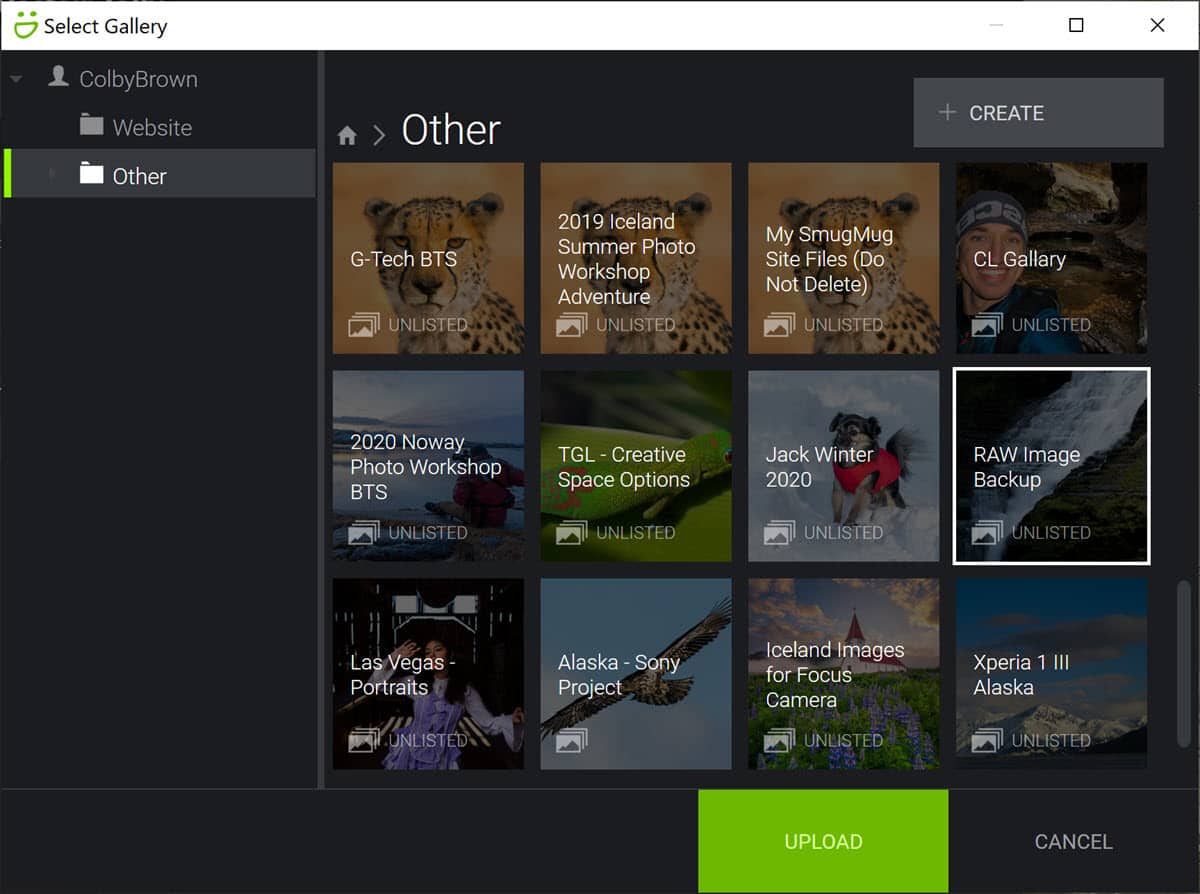
Task: Select Iceland Images for Focus Camera gallery
Action: (x=844, y=674)
